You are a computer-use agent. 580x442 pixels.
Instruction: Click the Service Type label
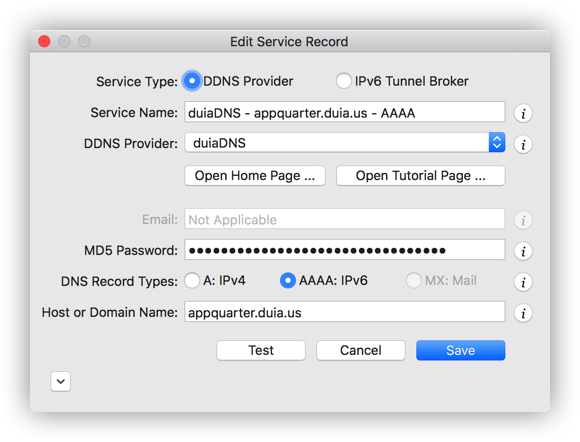point(137,81)
